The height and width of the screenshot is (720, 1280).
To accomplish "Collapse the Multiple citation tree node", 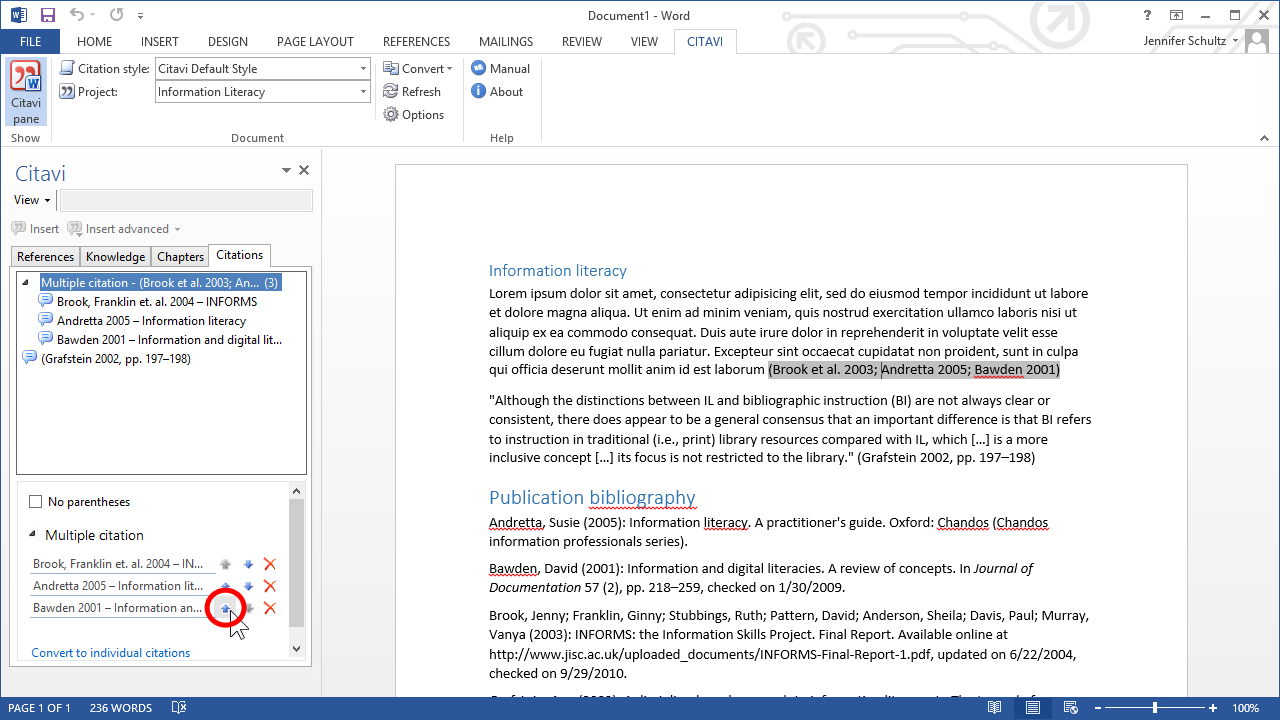I will 25,283.
